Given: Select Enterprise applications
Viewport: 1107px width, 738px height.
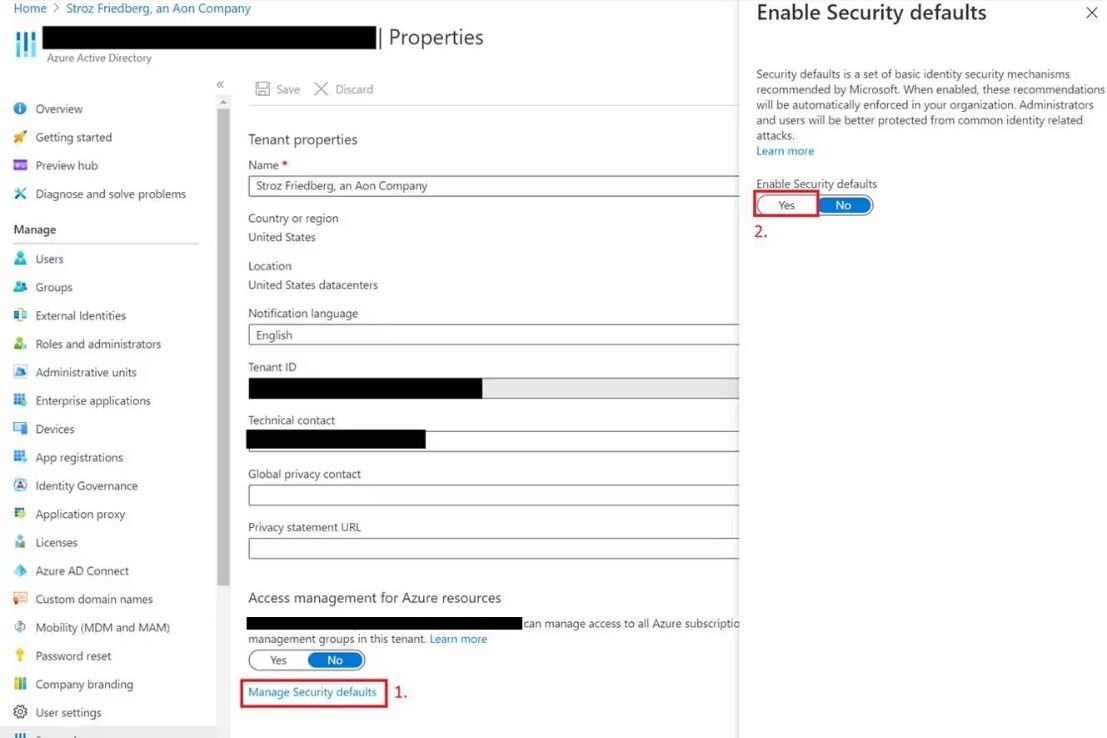Looking at the screenshot, I should click(94, 400).
